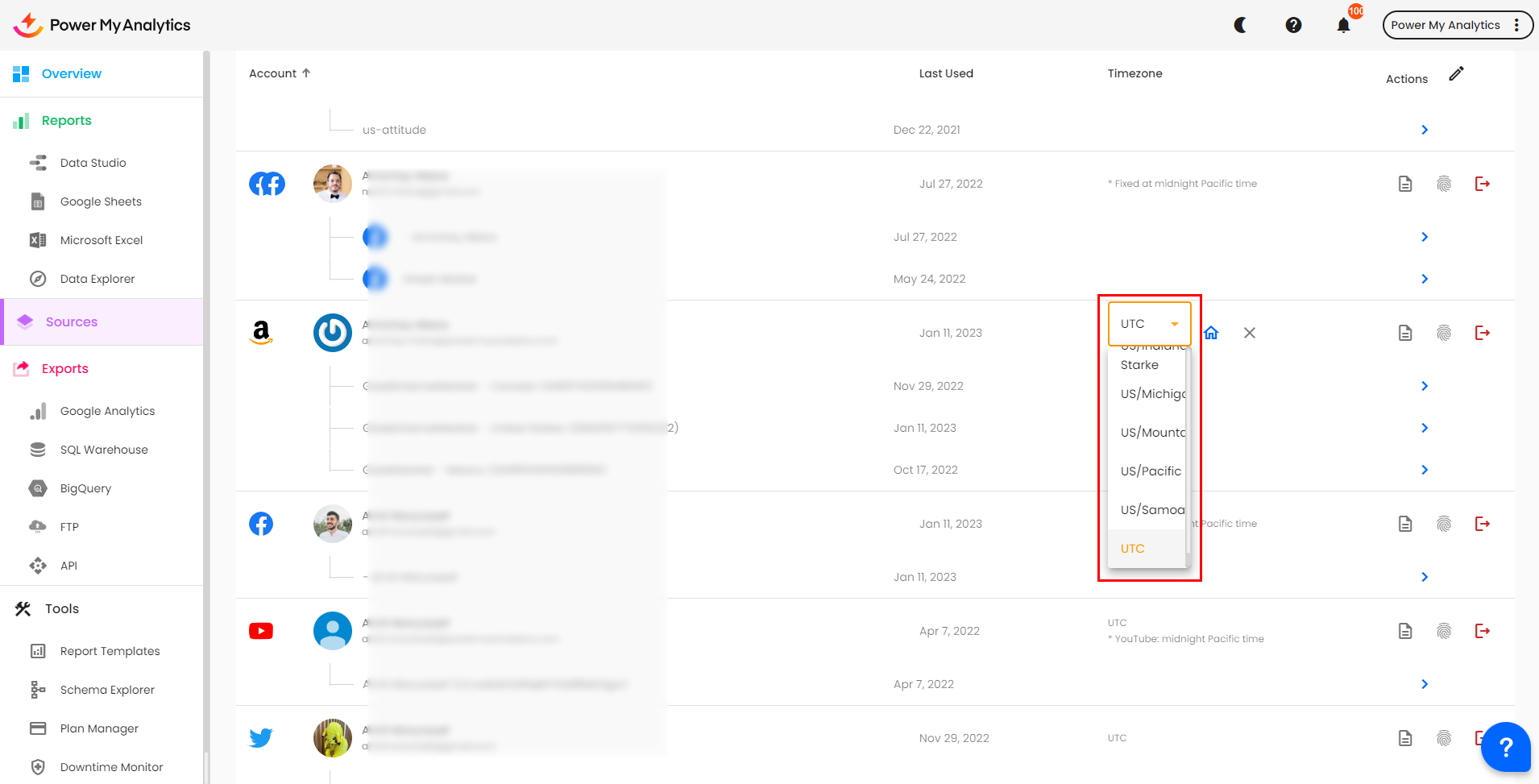The width and height of the screenshot is (1539, 784).
Task: Open document icon for first Facebook account
Action: pyautogui.click(x=1404, y=184)
